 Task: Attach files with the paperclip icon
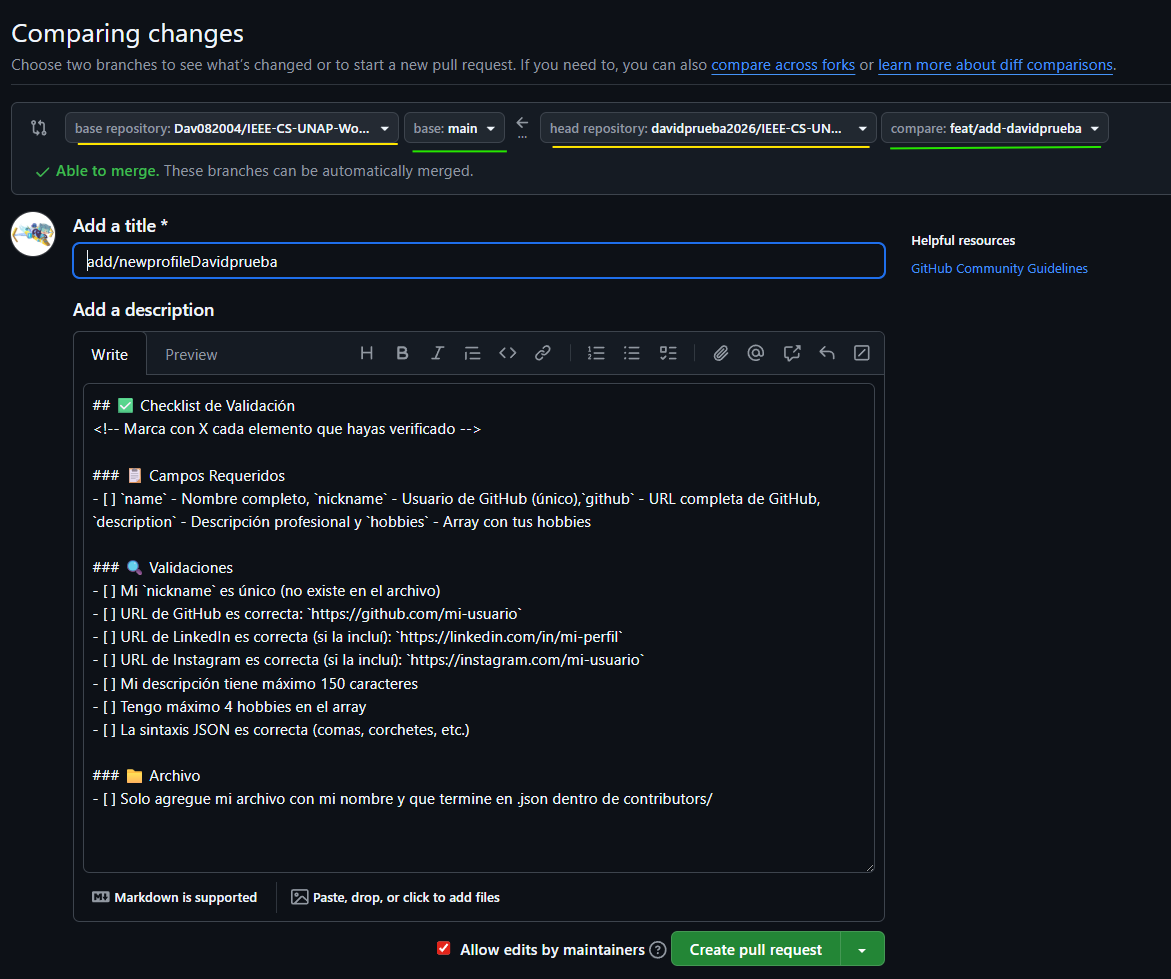click(721, 353)
